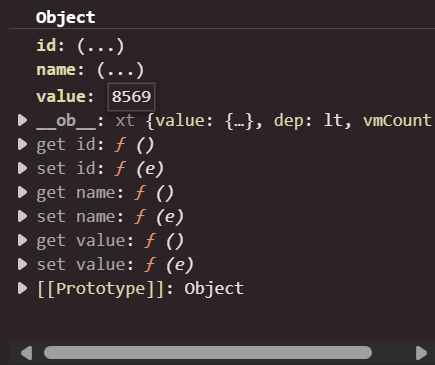Expand the set value setter arrow
The width and height of the screenshot is (435, 365).
point(22,264)
